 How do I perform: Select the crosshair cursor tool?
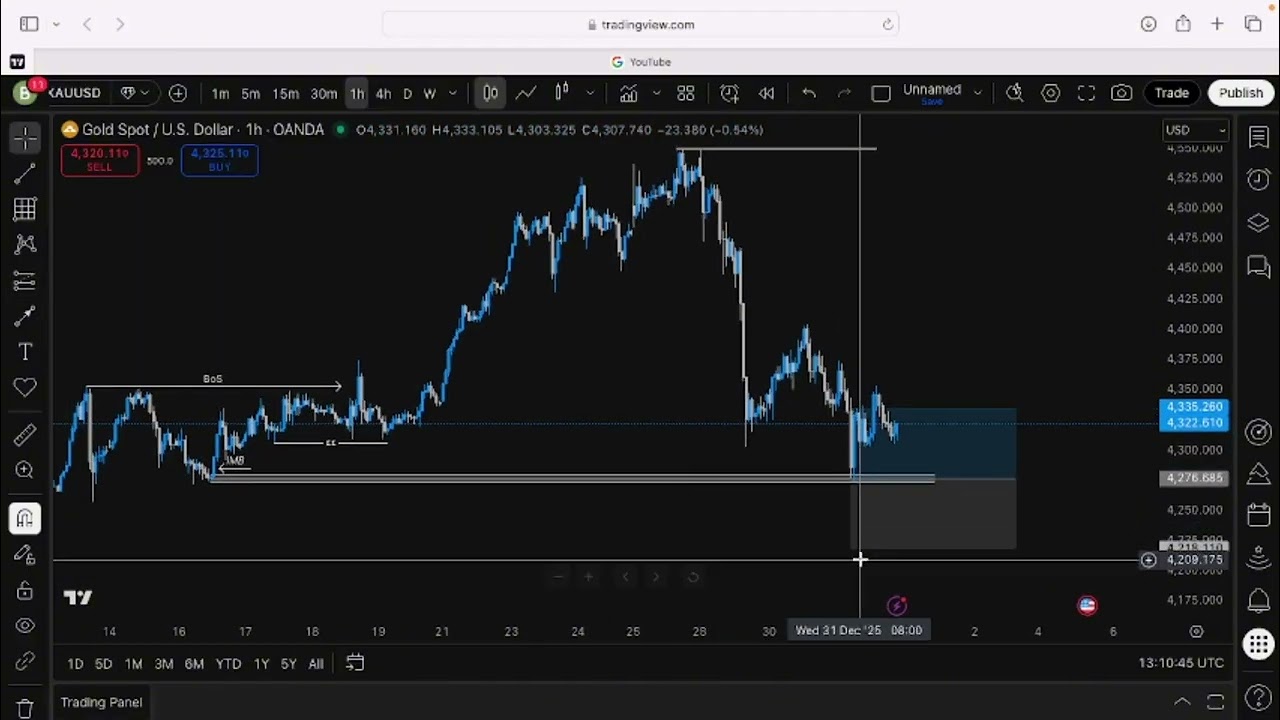[x=25, y=137]
